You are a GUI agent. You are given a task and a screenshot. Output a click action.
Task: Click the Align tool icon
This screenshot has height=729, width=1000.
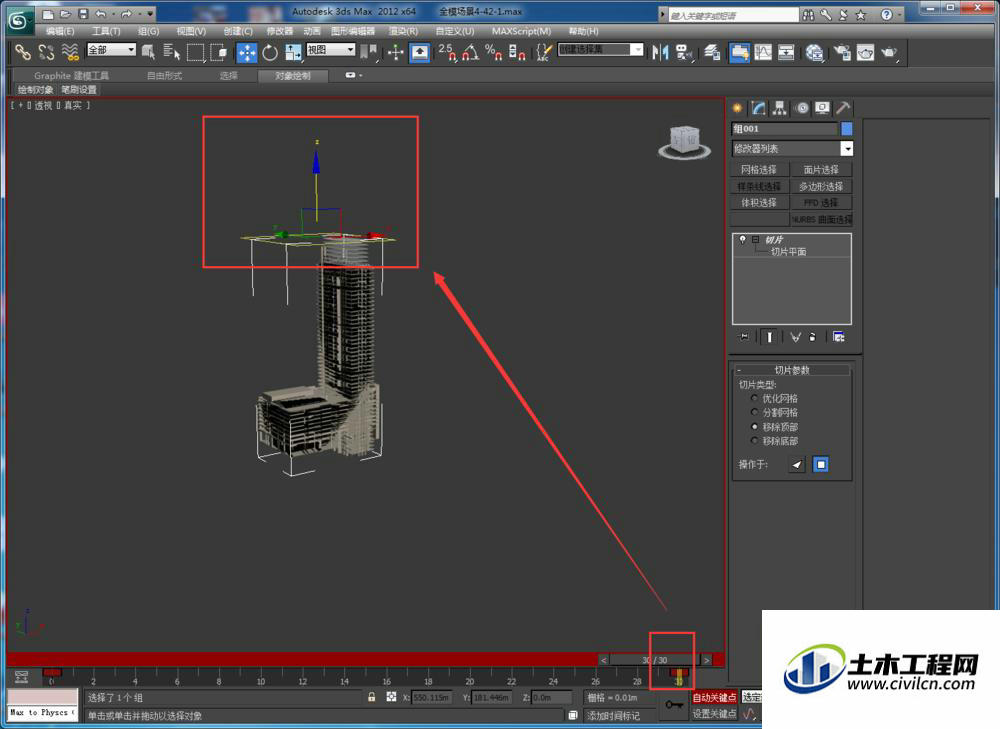point(684,52)
